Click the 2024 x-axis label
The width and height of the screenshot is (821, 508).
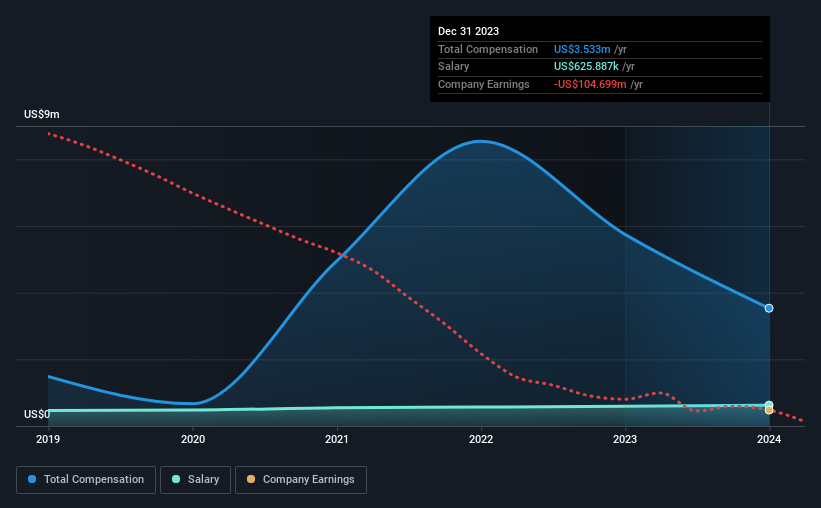pos(769,439)
